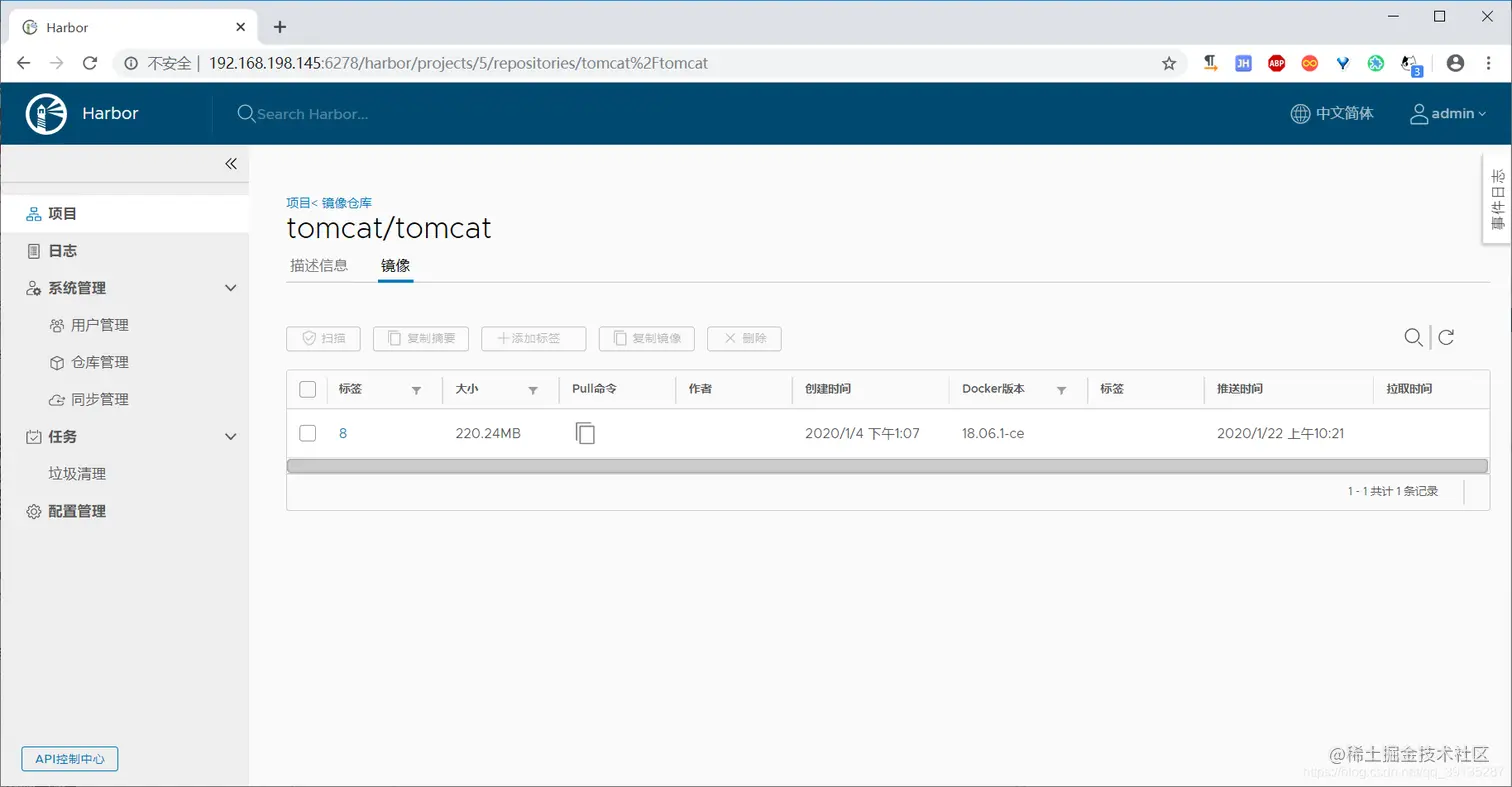
Task: Click the green circular extension icon
Action: tap(1376, 63)
